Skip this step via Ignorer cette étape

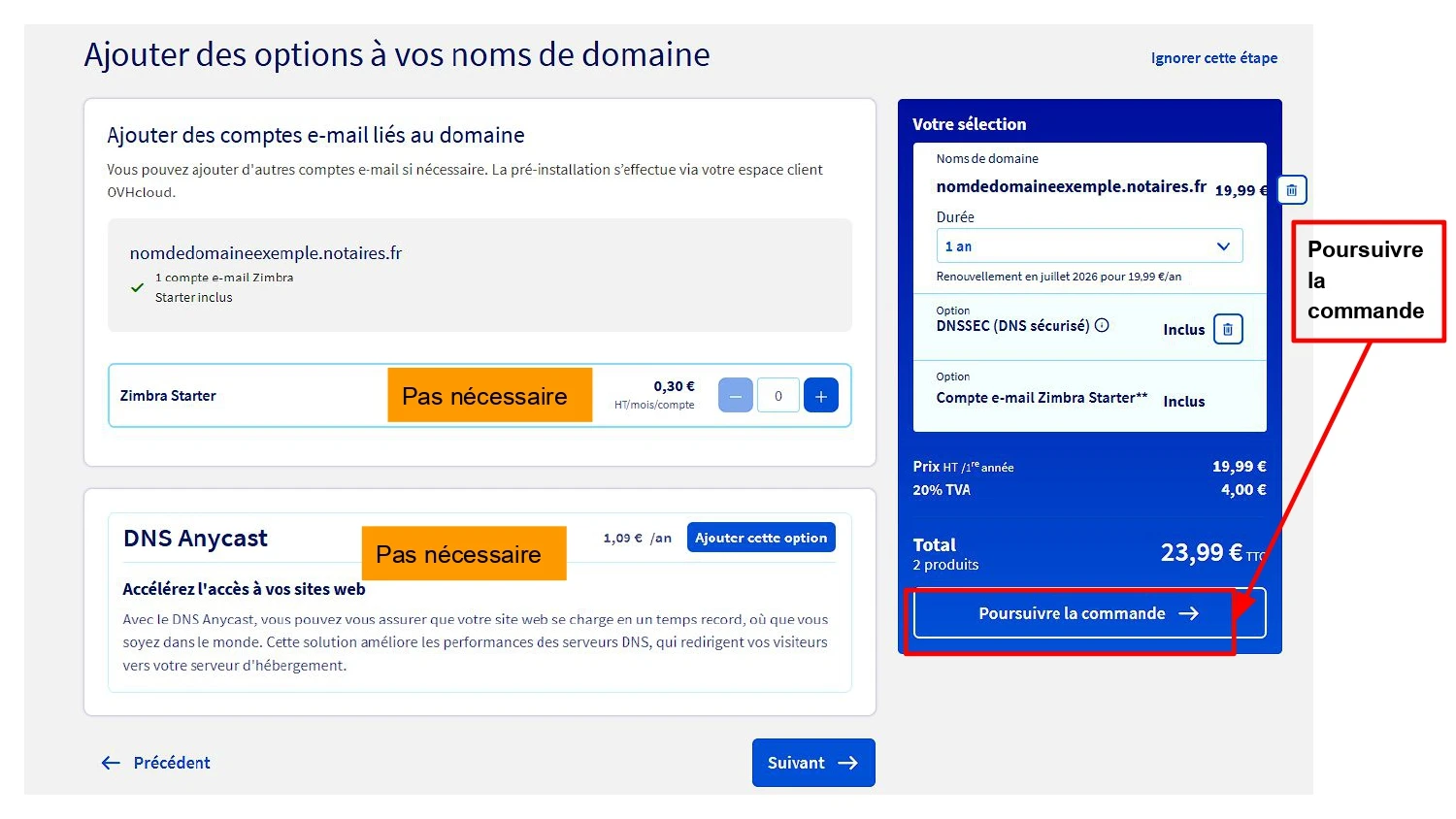tap(1213, 57)
